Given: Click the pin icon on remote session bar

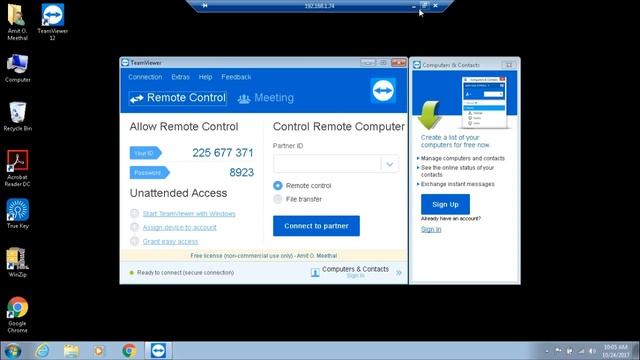Looking at the screenshot, I should pyautogui.click(x=205, y=6).
